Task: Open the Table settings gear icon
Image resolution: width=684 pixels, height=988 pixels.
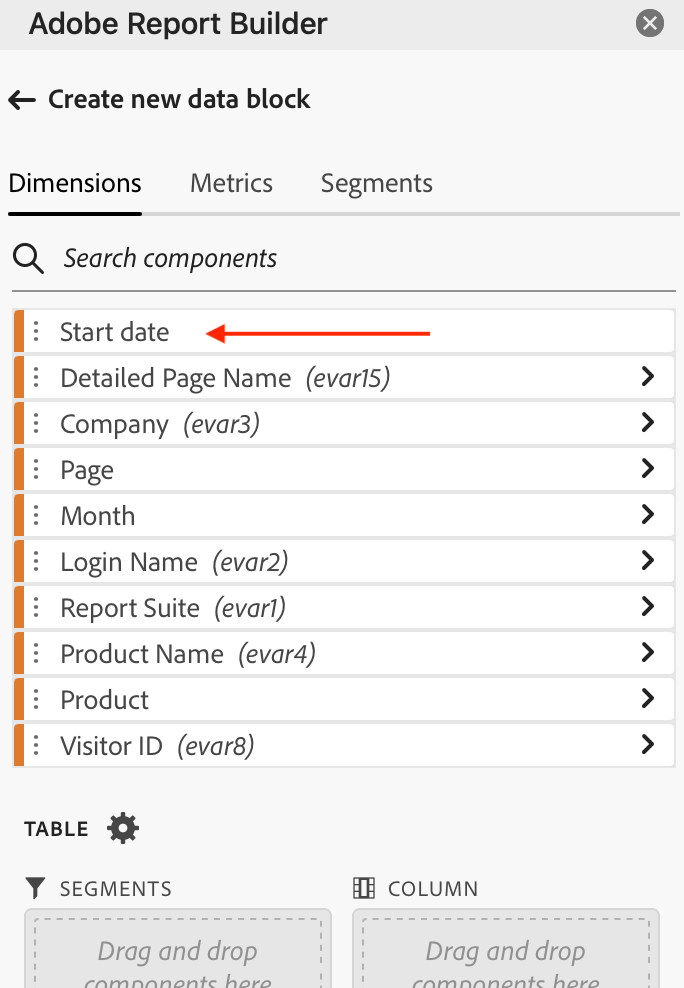Action: [122, 828]
